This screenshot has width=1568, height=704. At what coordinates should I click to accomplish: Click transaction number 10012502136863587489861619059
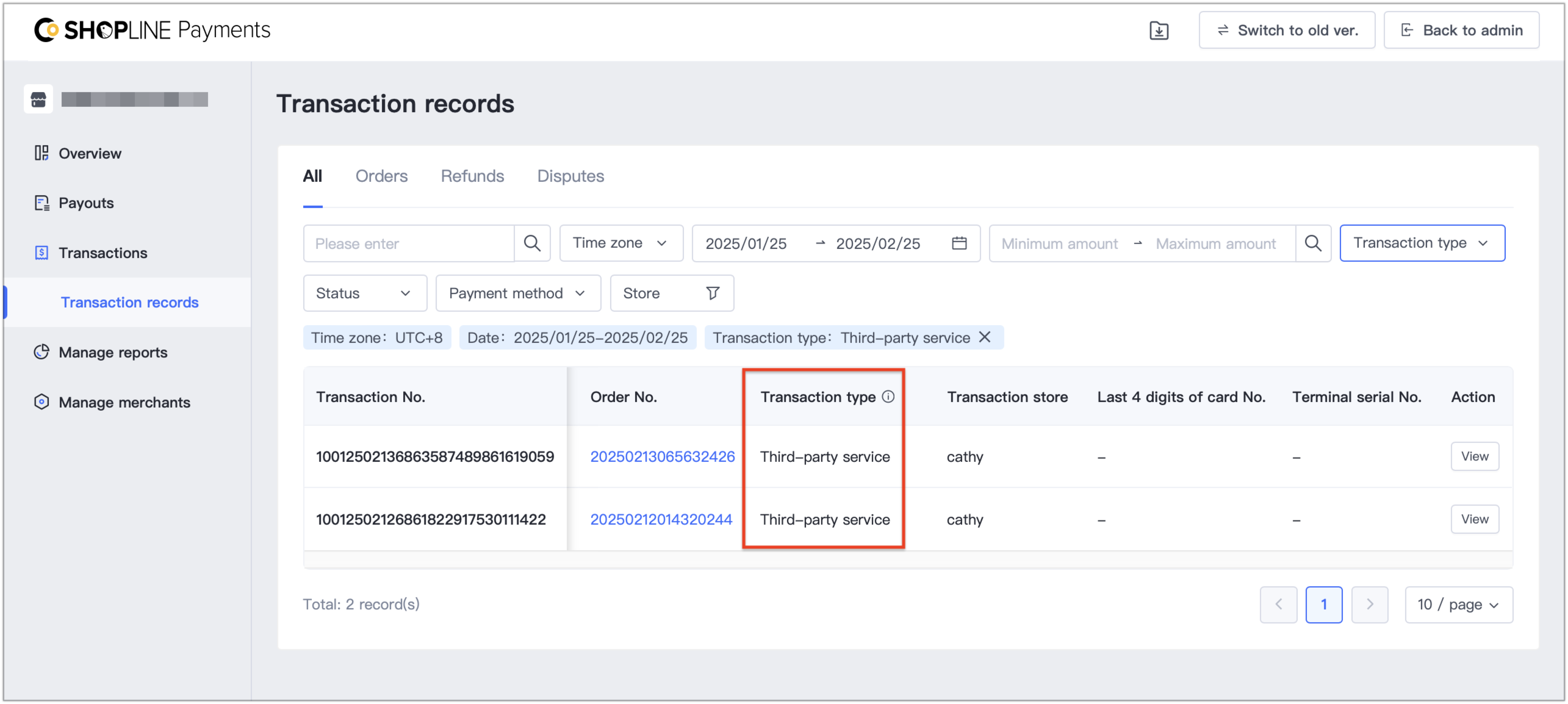coord(435,457)
